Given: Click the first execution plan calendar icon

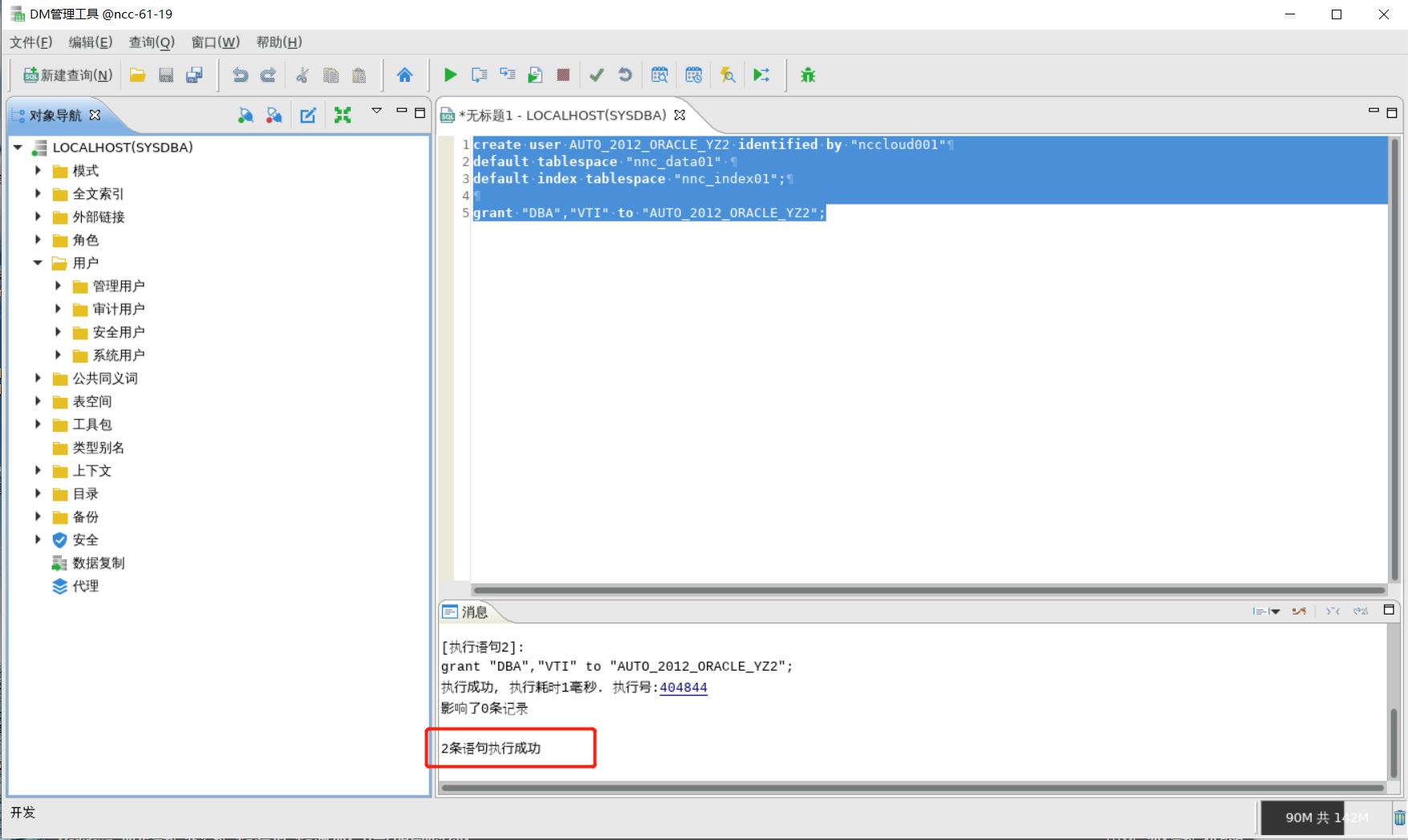Looking at the screenshot, I should pos(659,75).
